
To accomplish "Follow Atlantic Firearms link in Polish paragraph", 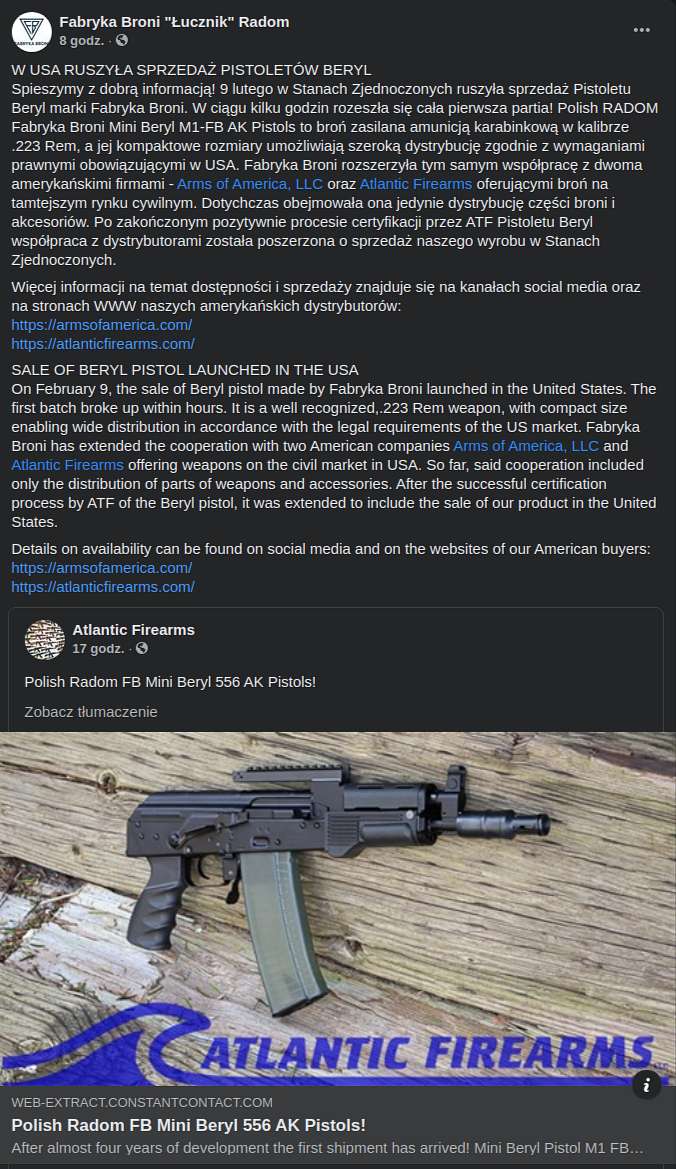I will 416,183.
